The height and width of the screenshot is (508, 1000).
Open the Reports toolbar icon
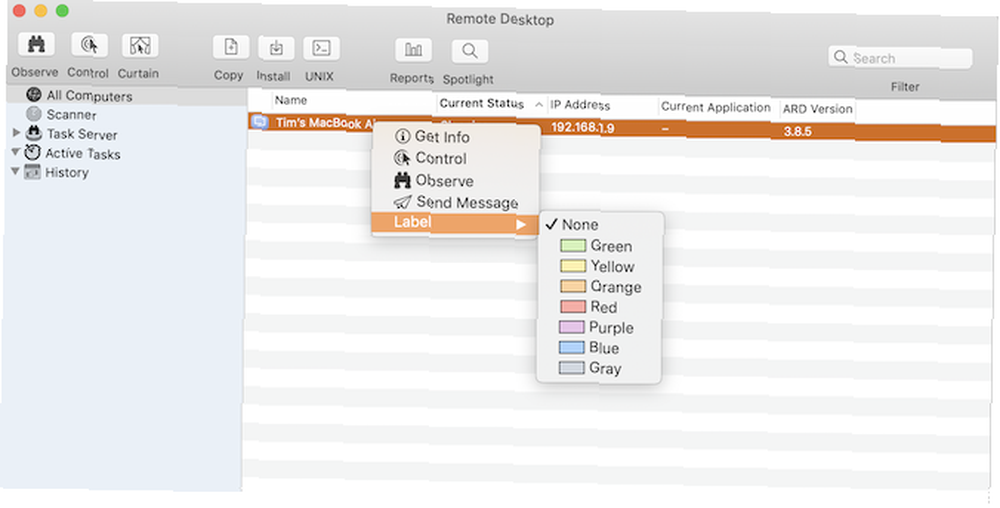click(x=413, y=50)
